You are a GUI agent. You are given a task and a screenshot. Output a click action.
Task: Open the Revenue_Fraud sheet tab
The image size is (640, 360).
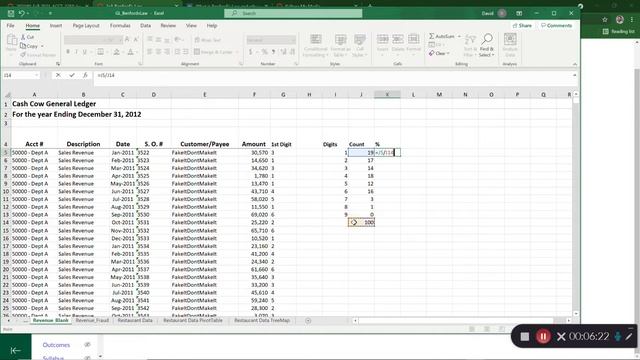(92, 320)
